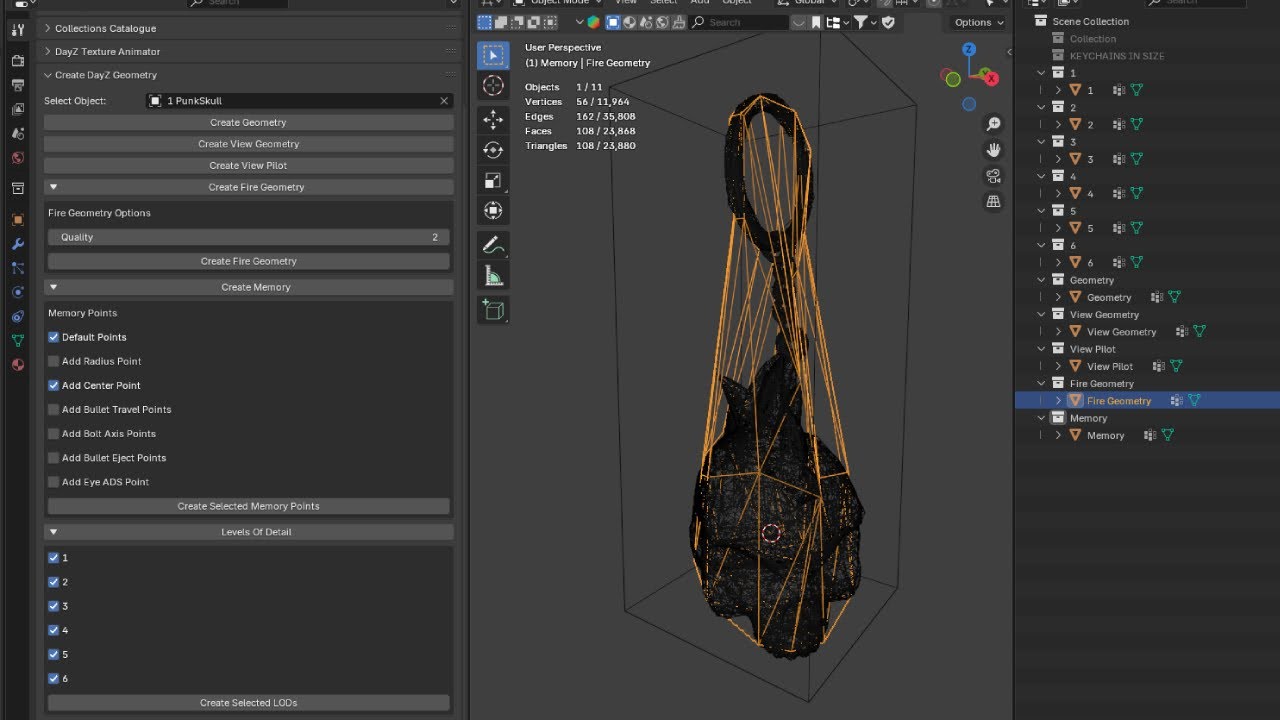Viewport: 1280px width, 720px height.
Task: Open the Object properties orange square tab
Action: (x=18, y=219)
